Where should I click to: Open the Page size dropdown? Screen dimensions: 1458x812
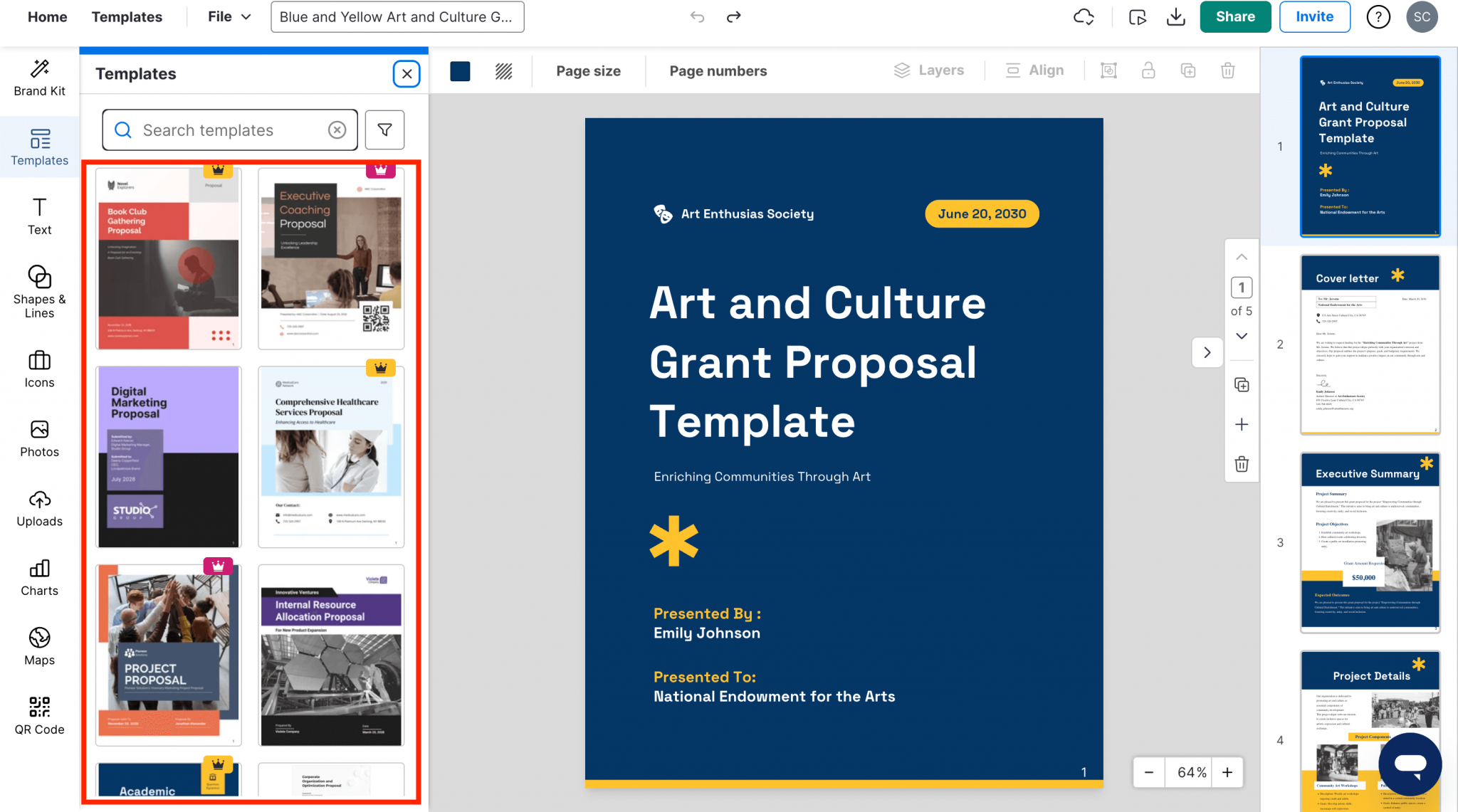(588, 70)
